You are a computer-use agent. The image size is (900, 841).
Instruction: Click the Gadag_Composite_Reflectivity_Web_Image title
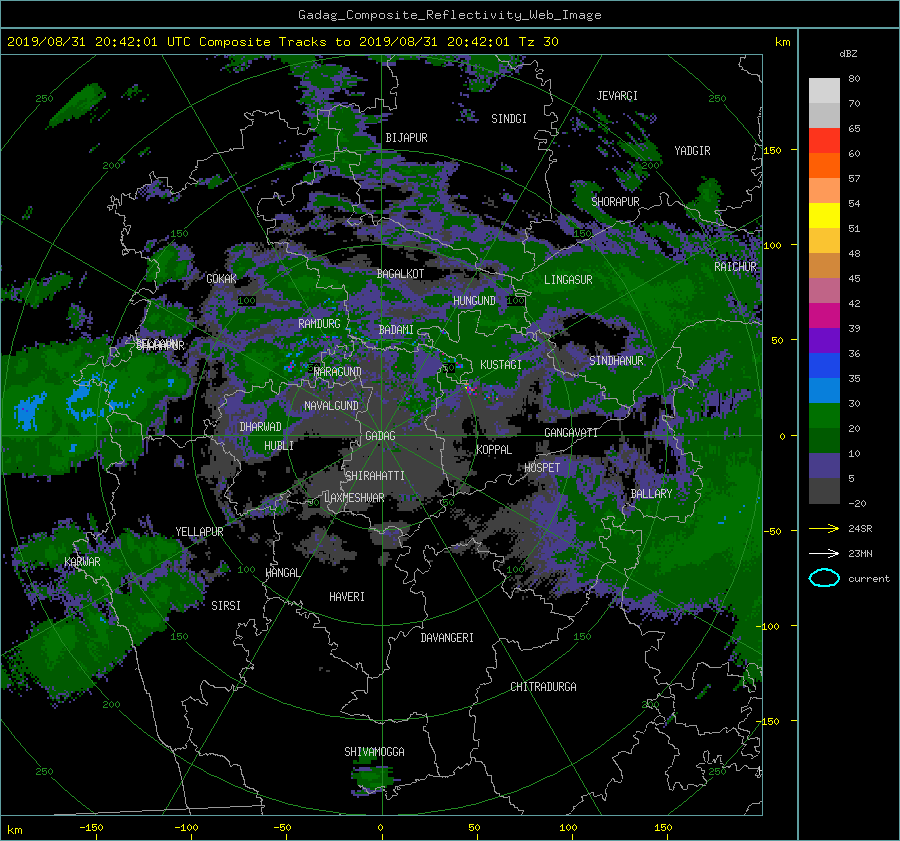click(x=449, y=15)
